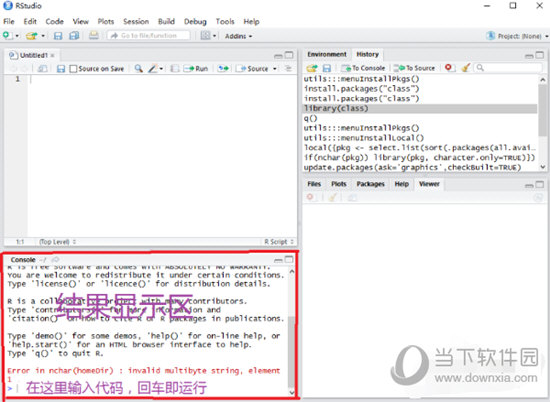Expand the Source button dropdown arrow
550x402 pixels.
pos(275,69)
